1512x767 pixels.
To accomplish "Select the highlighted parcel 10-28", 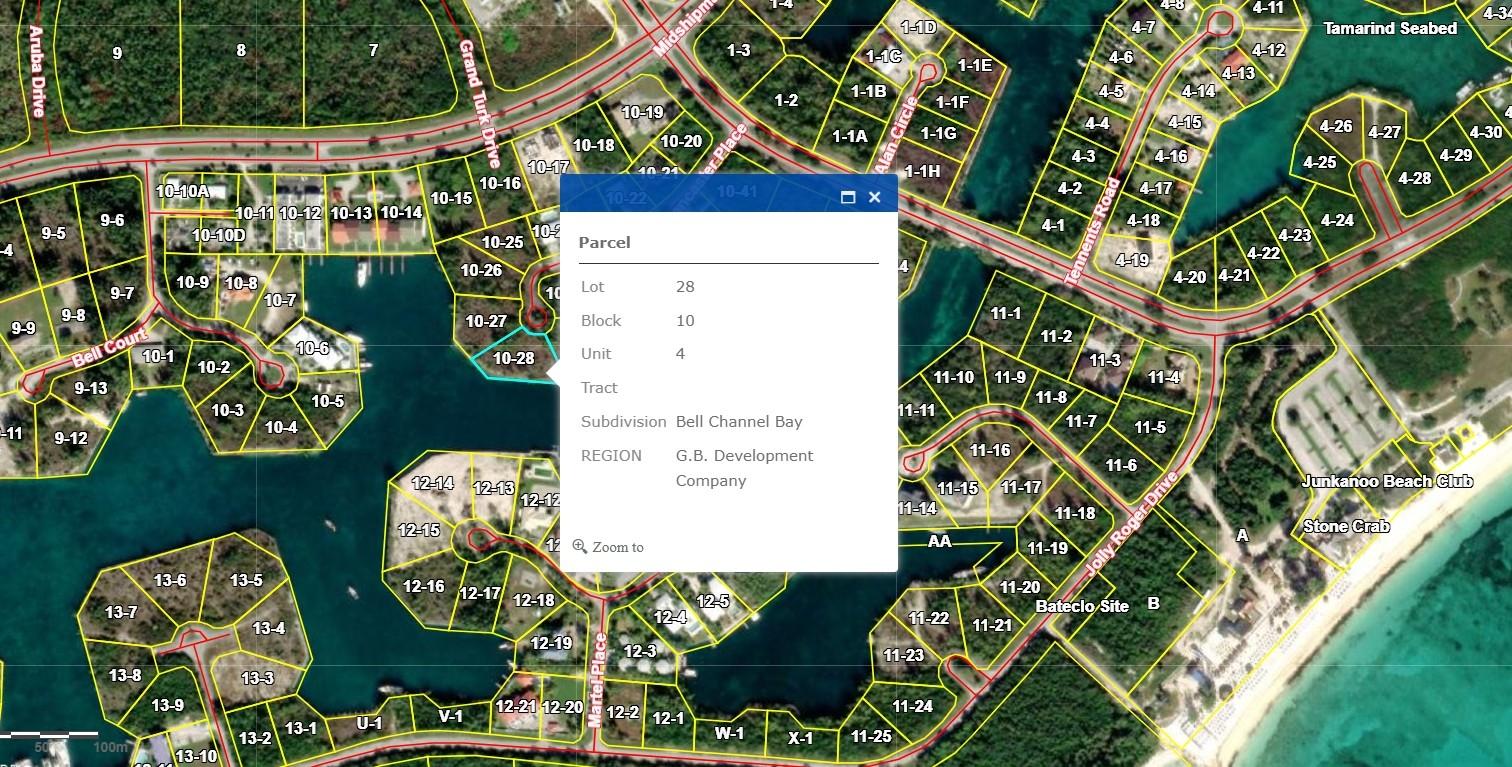I will [513, 359].
